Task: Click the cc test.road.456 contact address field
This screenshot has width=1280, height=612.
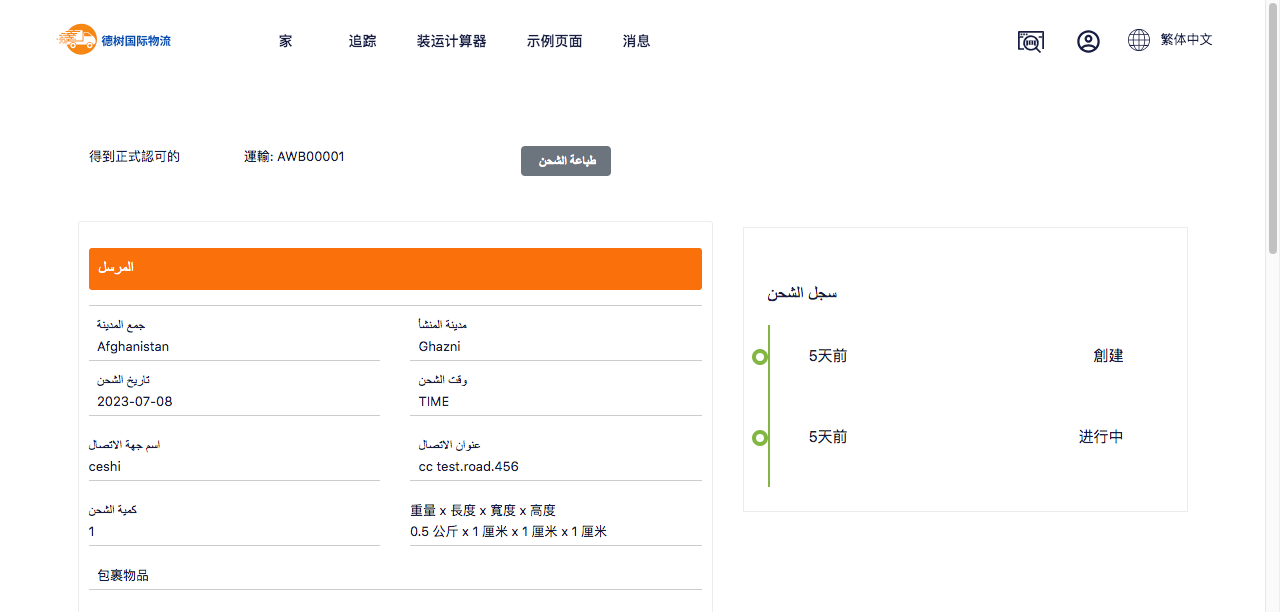Action: 558,467
